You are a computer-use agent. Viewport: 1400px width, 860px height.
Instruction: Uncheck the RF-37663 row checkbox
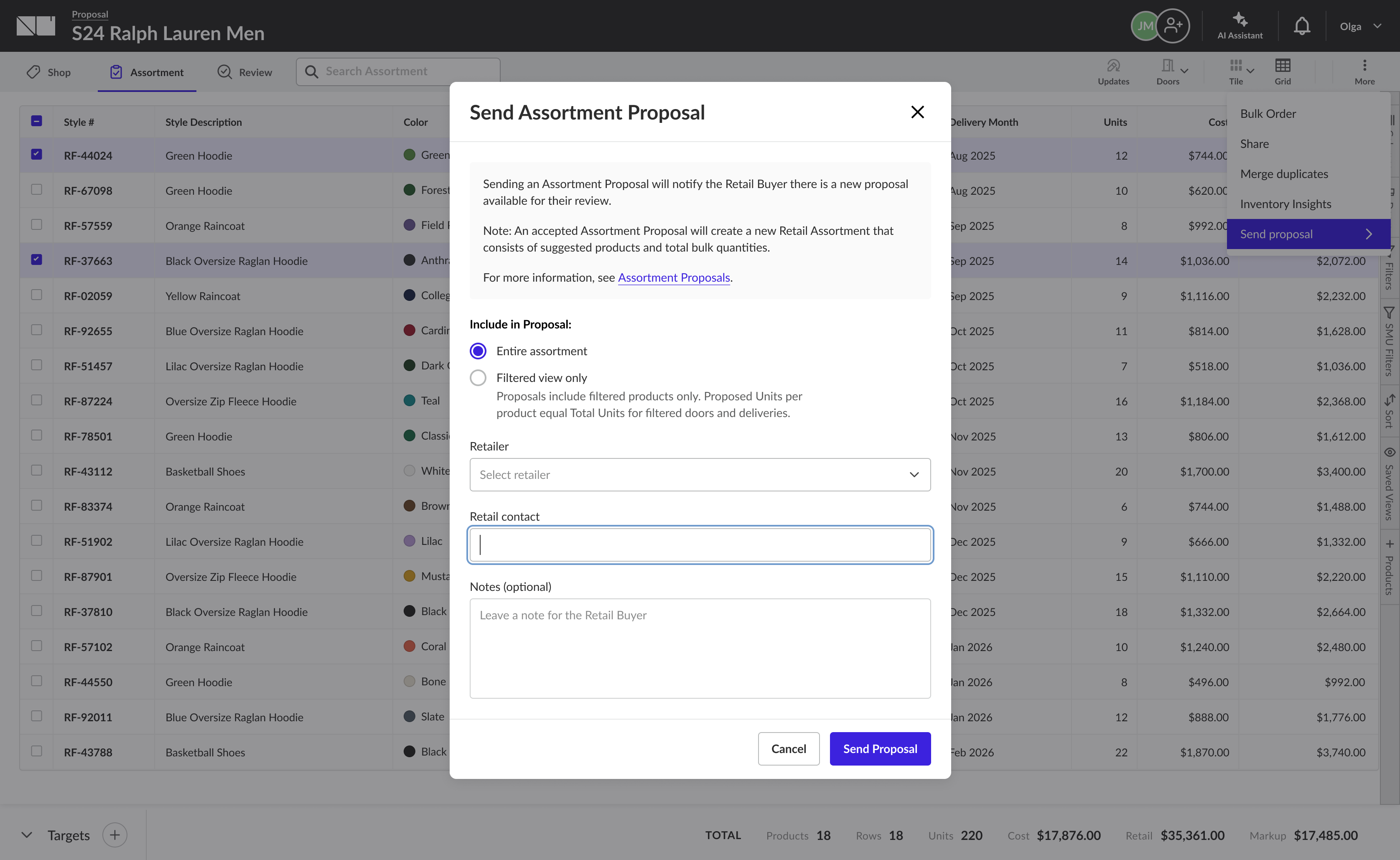click(x=36, y=260)
